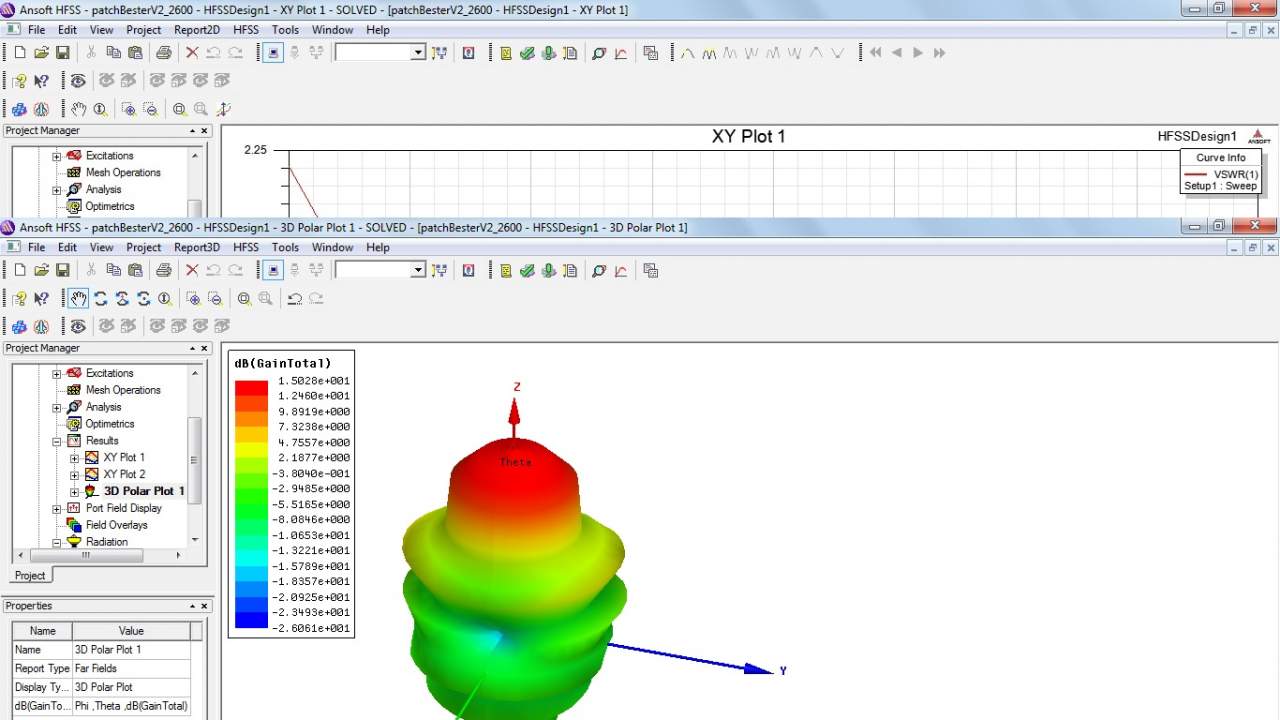
Task: Select 3D Polar Plot 1 in the project tree
Action: click(x=144, y=491)
